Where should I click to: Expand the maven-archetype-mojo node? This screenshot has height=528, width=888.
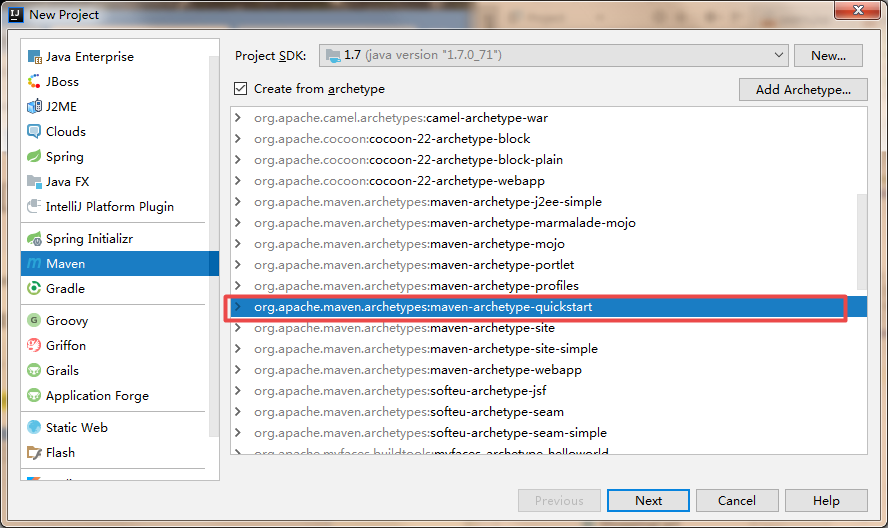coord(238,244)
